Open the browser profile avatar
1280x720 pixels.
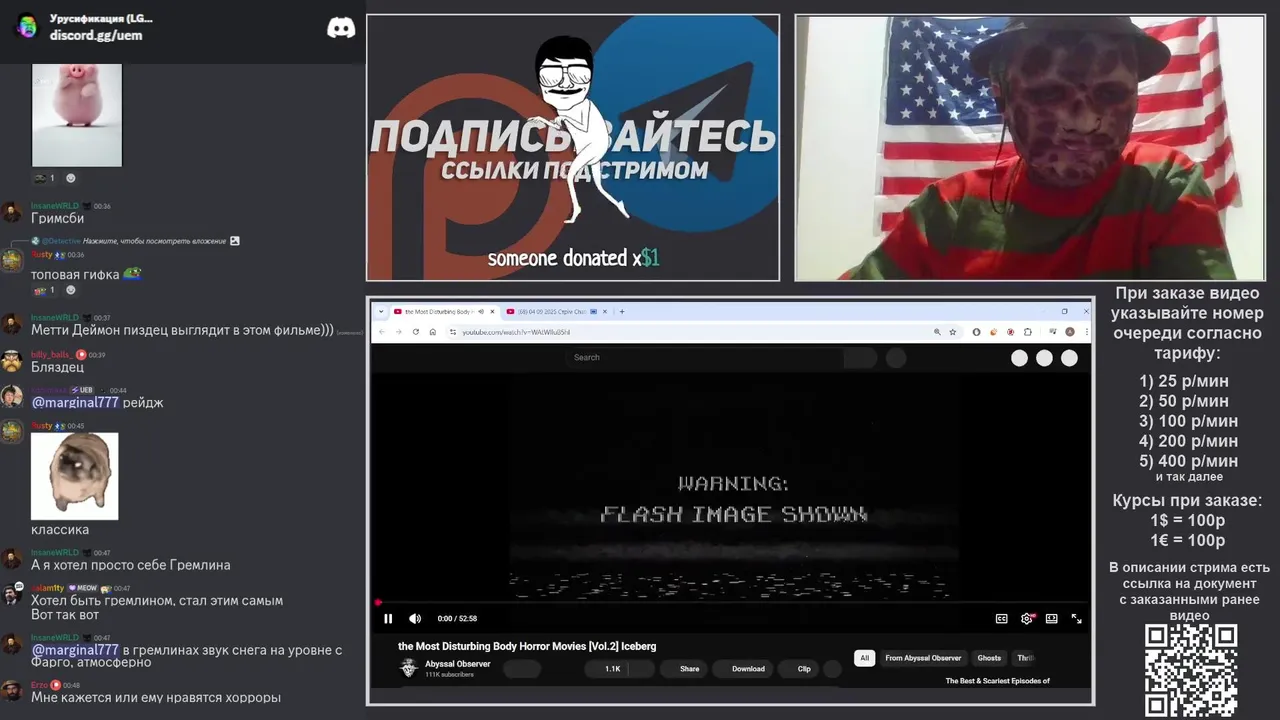1070,332
